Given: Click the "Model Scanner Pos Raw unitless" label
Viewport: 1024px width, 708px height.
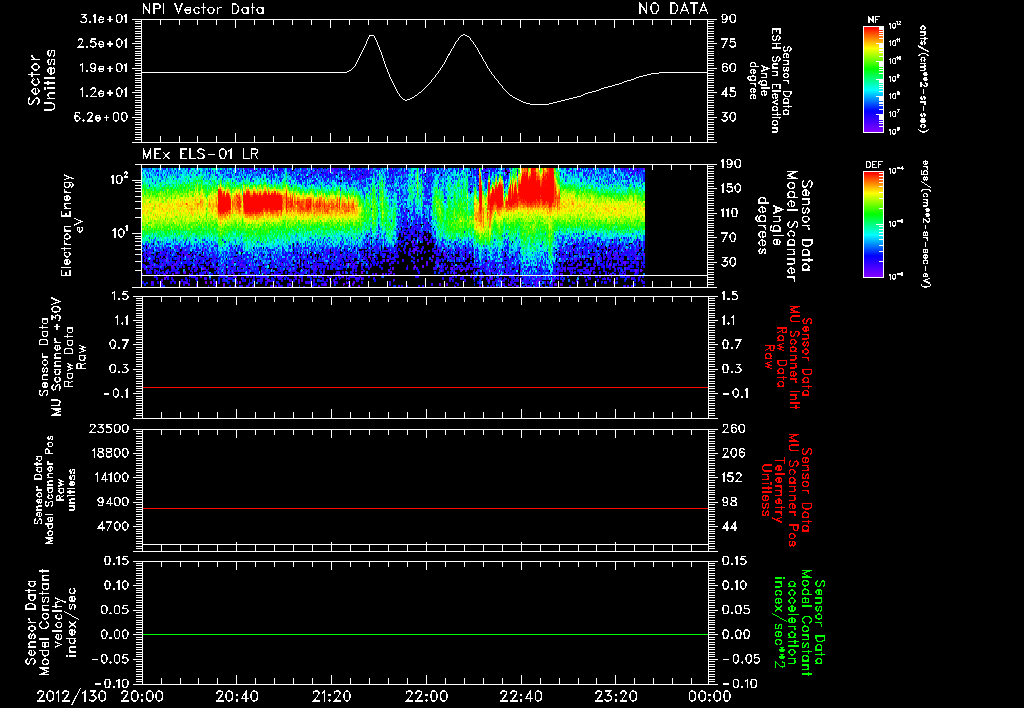Looking at the screenshot, I should click(x=55, y=490).
